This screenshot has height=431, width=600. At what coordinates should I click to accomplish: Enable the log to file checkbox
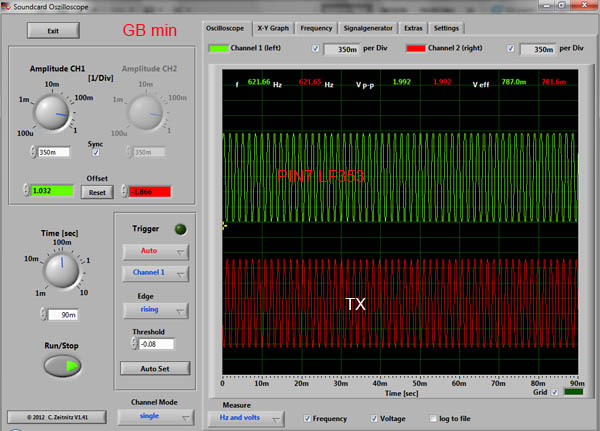431,417
